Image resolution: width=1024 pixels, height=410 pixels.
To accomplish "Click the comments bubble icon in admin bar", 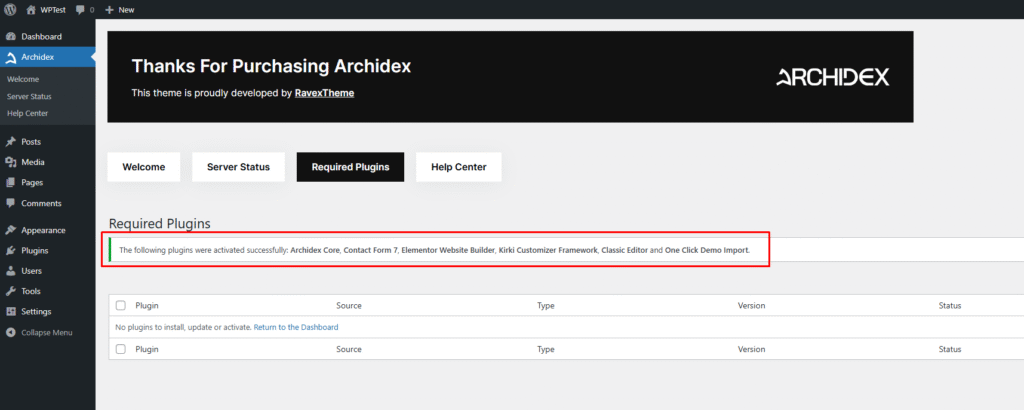I will point(81,9).
